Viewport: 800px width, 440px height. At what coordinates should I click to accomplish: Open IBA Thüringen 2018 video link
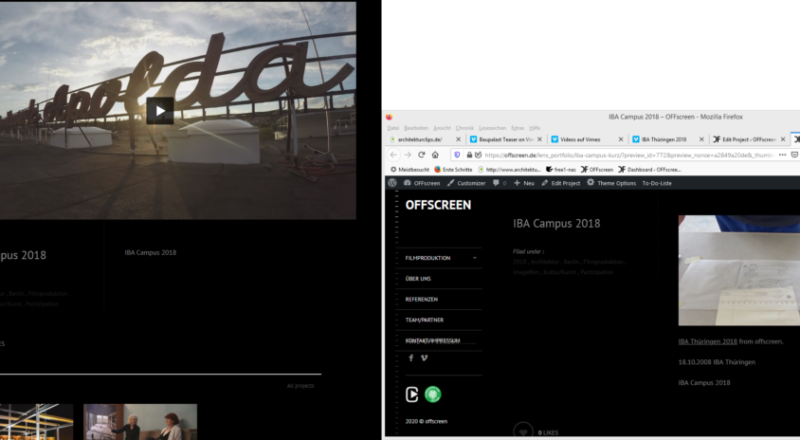pos(707,341)
